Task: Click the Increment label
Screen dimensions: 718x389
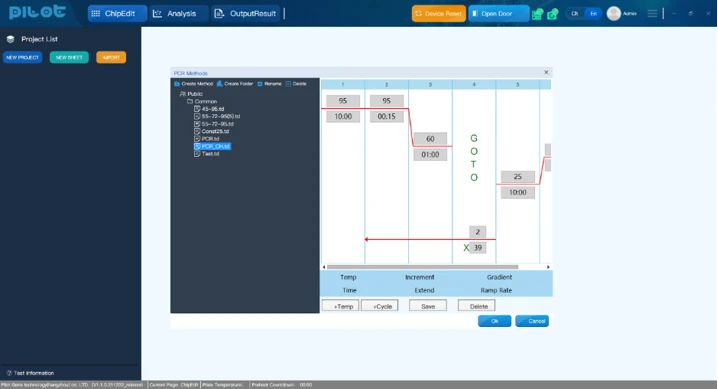Action: coord(419,277)
